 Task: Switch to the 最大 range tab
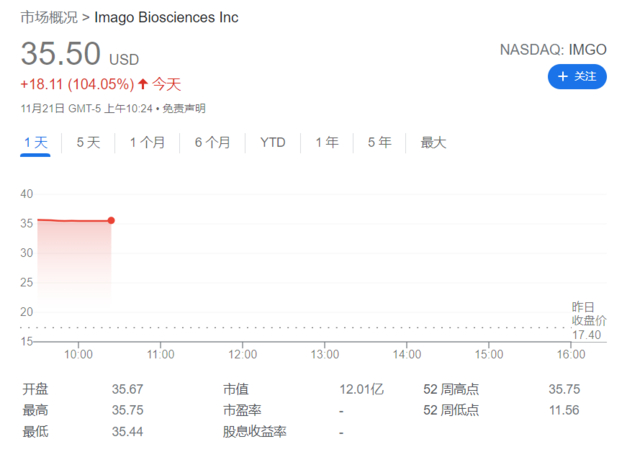(x=433, y=143)
